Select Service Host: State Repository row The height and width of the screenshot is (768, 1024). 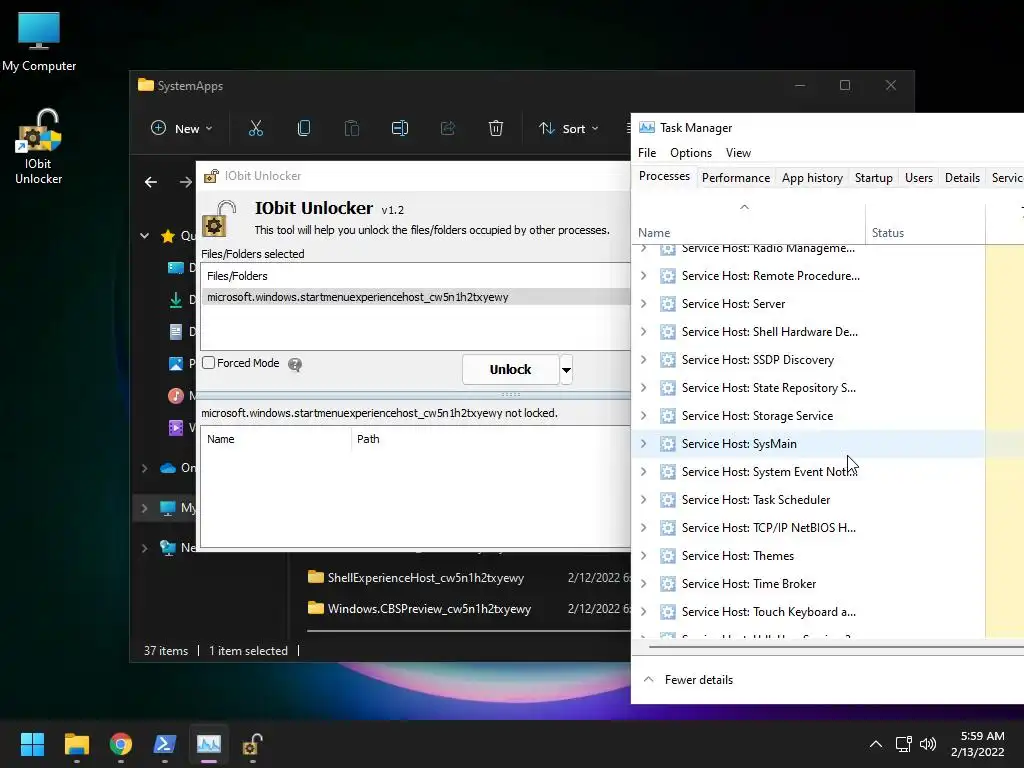coord(808,388)
